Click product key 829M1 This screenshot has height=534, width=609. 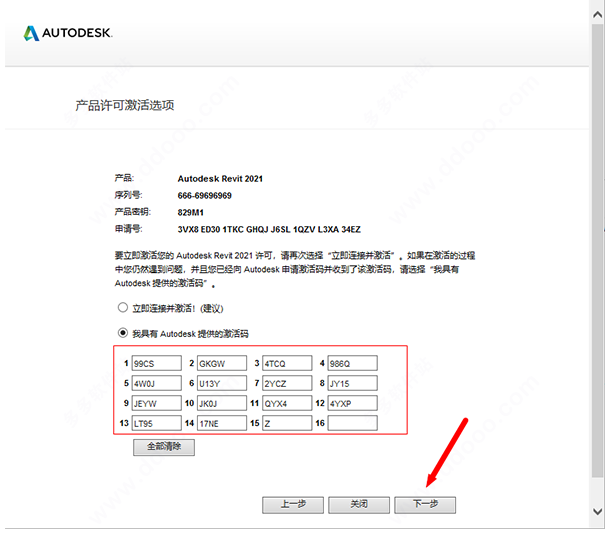click(191, 212)
